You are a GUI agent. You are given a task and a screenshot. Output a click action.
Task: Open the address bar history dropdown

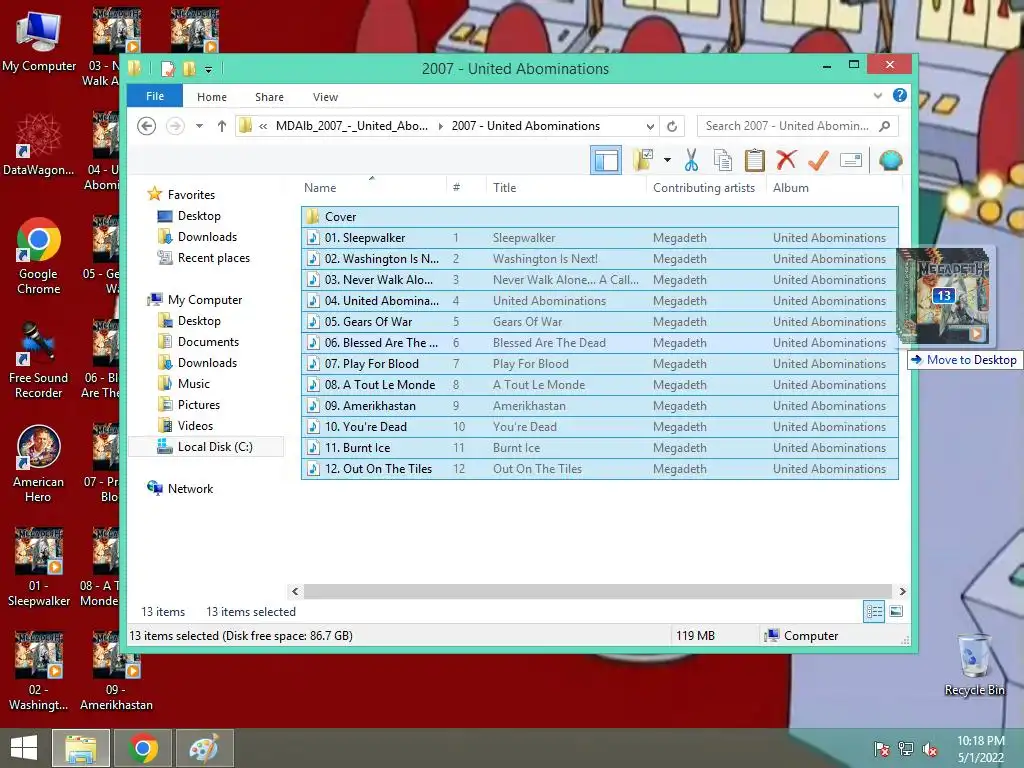click(x=650, y=126)
